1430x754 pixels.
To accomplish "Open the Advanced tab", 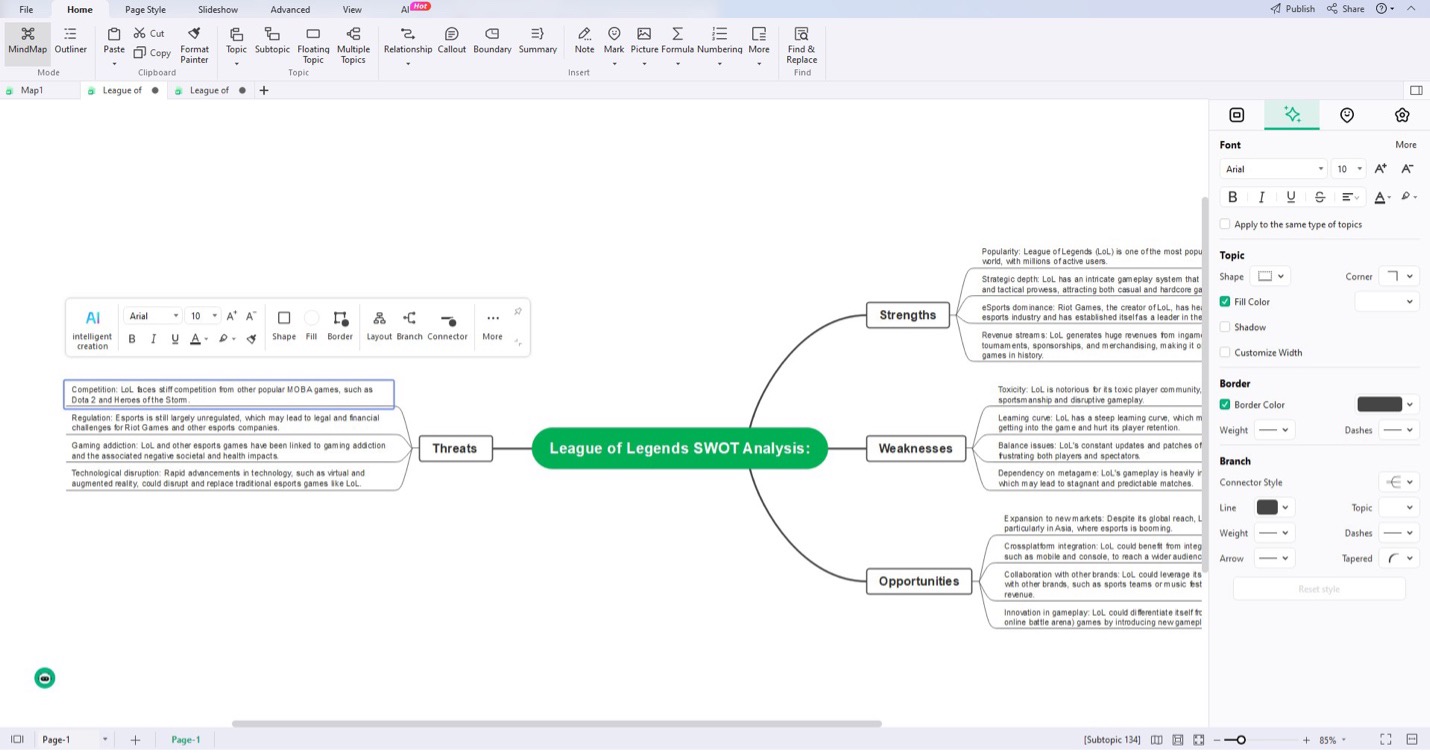I will [x=290, y=9].
